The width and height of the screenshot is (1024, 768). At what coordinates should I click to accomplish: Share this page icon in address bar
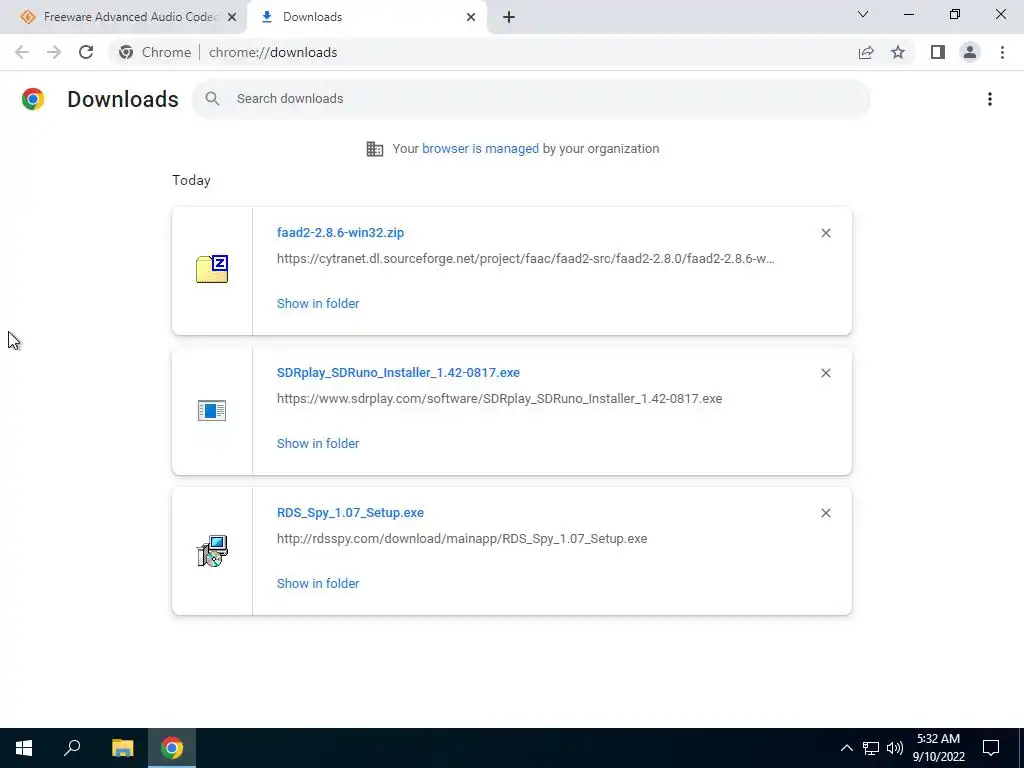coord(866,52)
